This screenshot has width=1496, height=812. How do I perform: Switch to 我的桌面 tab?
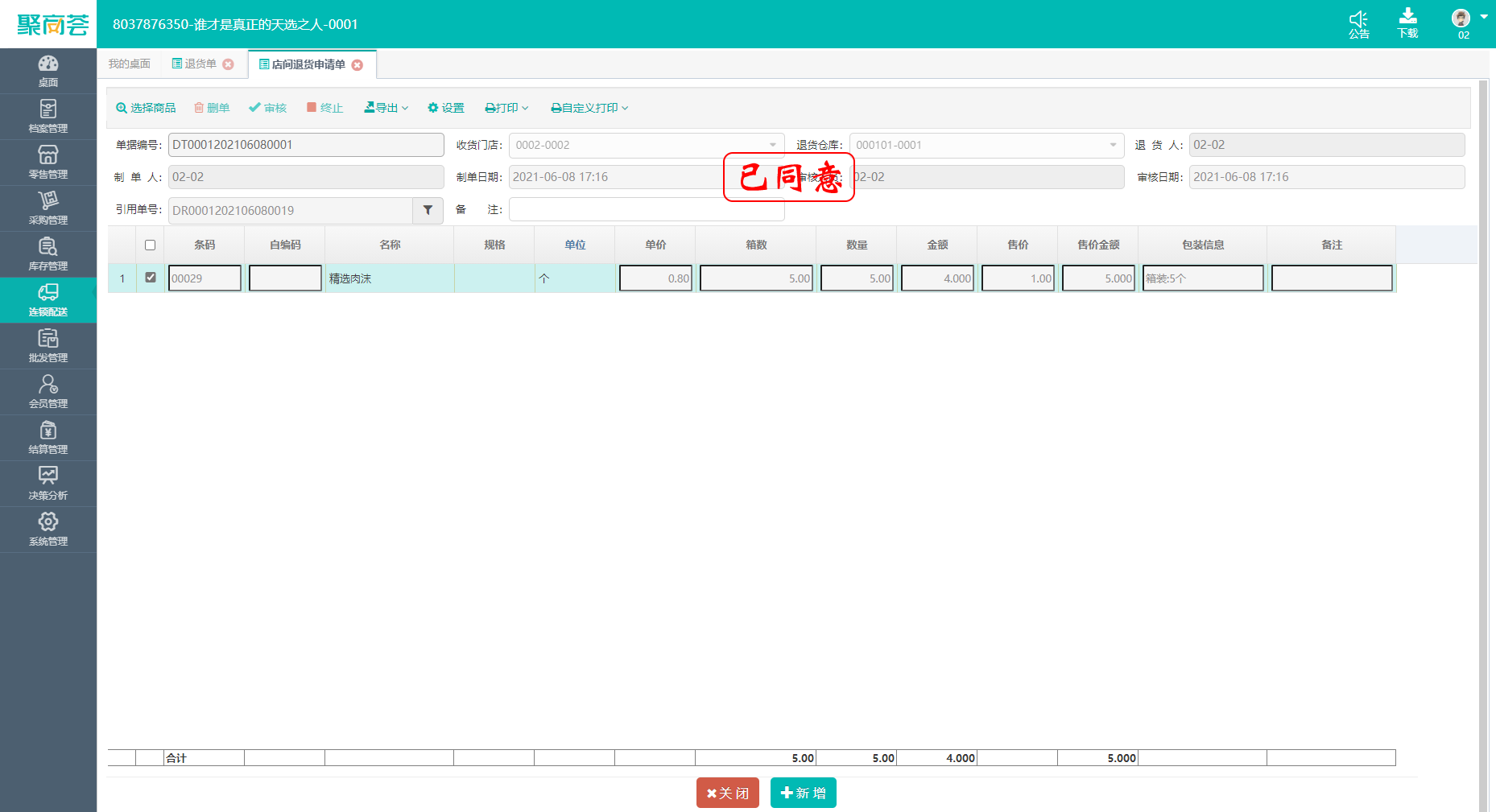click(129, 64)
